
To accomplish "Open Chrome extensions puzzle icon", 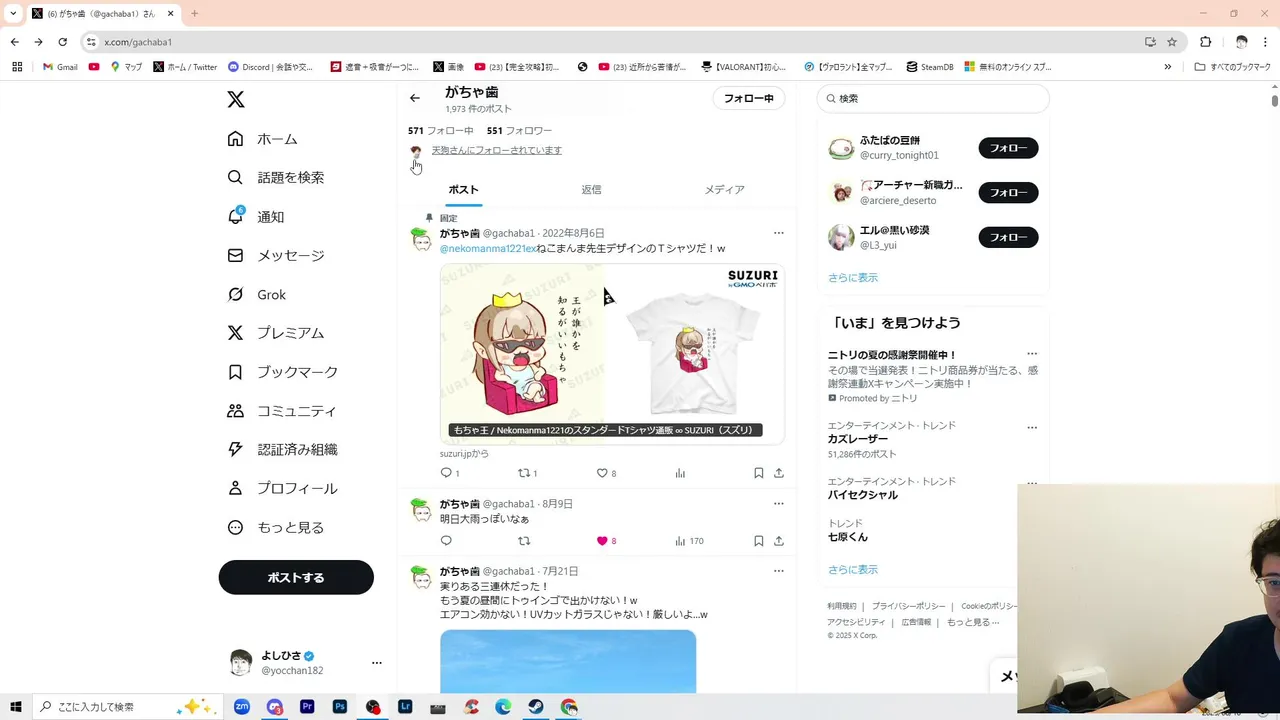I will (1205, 42).
